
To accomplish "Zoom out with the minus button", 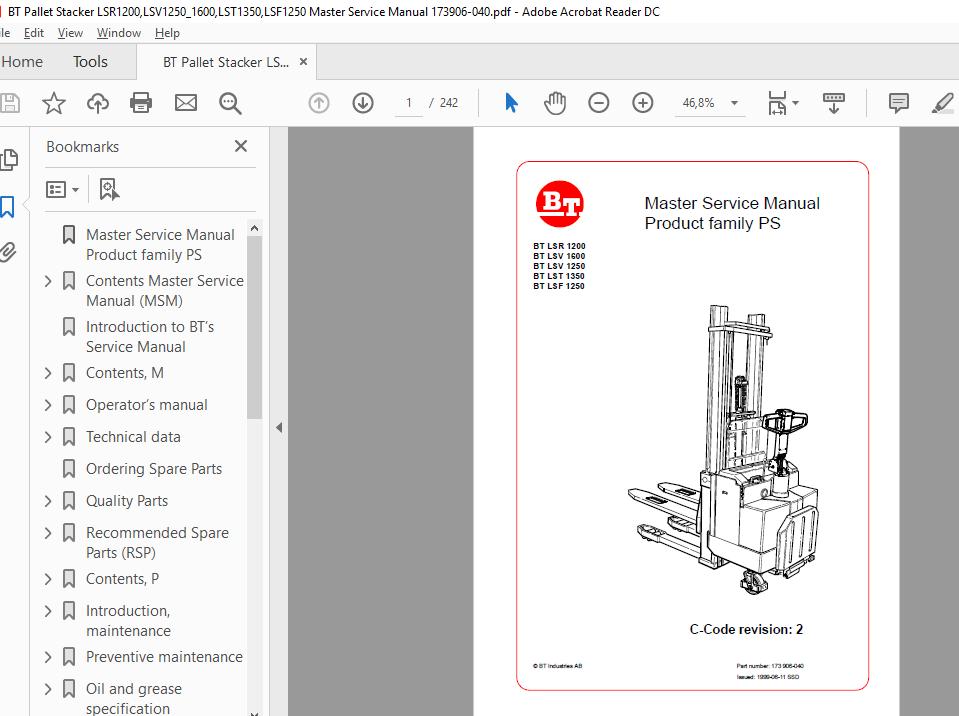I will 599,103.
